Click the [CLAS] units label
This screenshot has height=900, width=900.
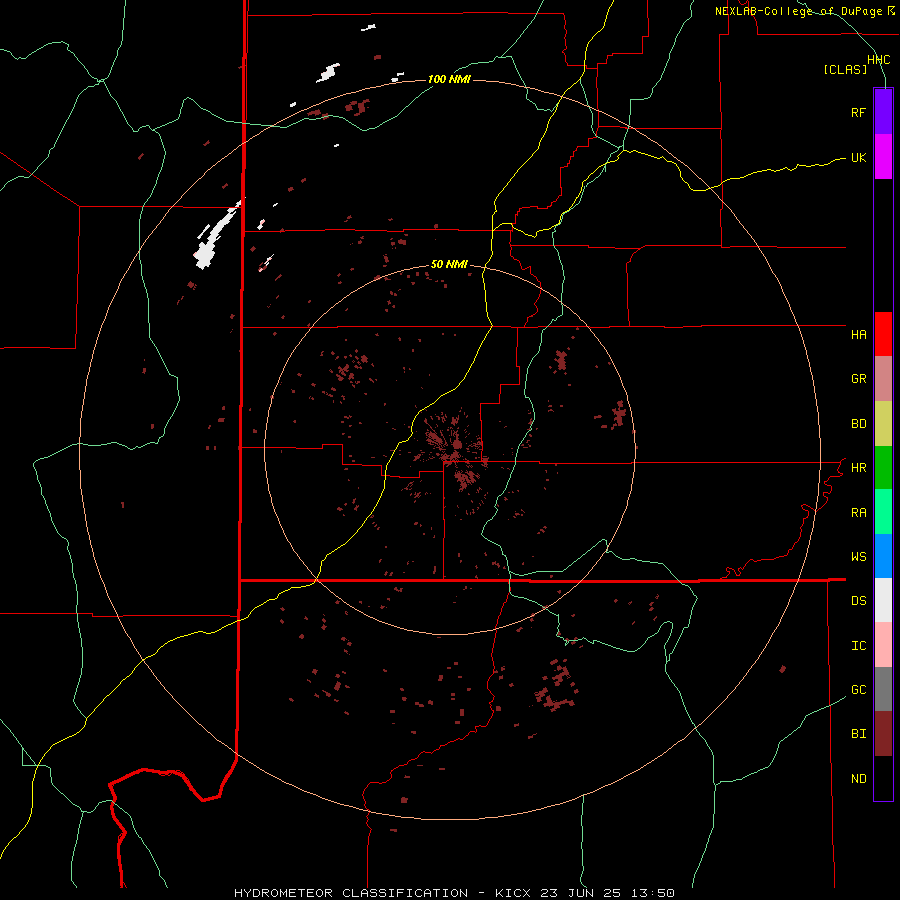[845, 70]
